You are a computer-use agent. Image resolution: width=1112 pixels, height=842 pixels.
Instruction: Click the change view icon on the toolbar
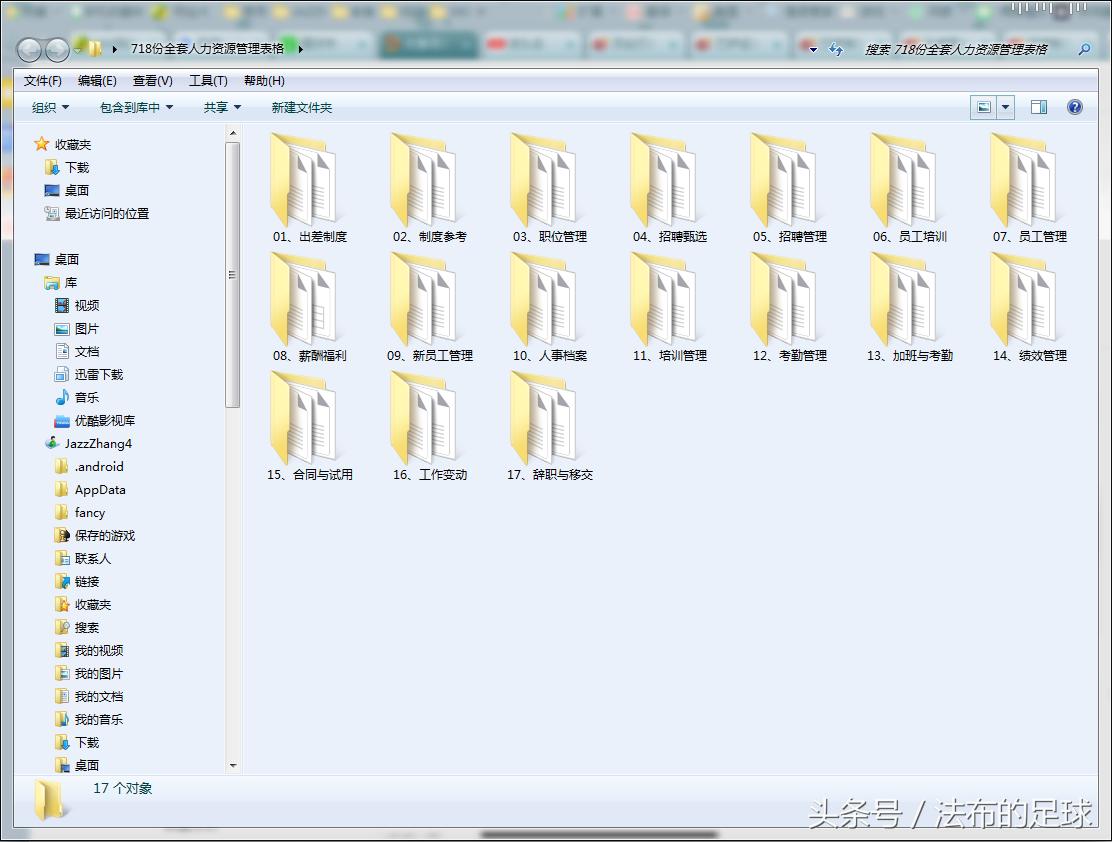[x=985, y=107]
